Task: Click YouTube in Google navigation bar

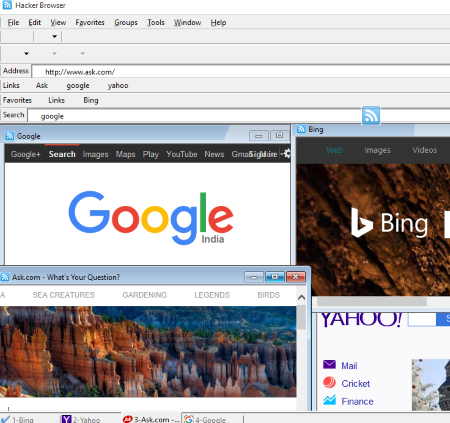Action: [x=182, y=154]
